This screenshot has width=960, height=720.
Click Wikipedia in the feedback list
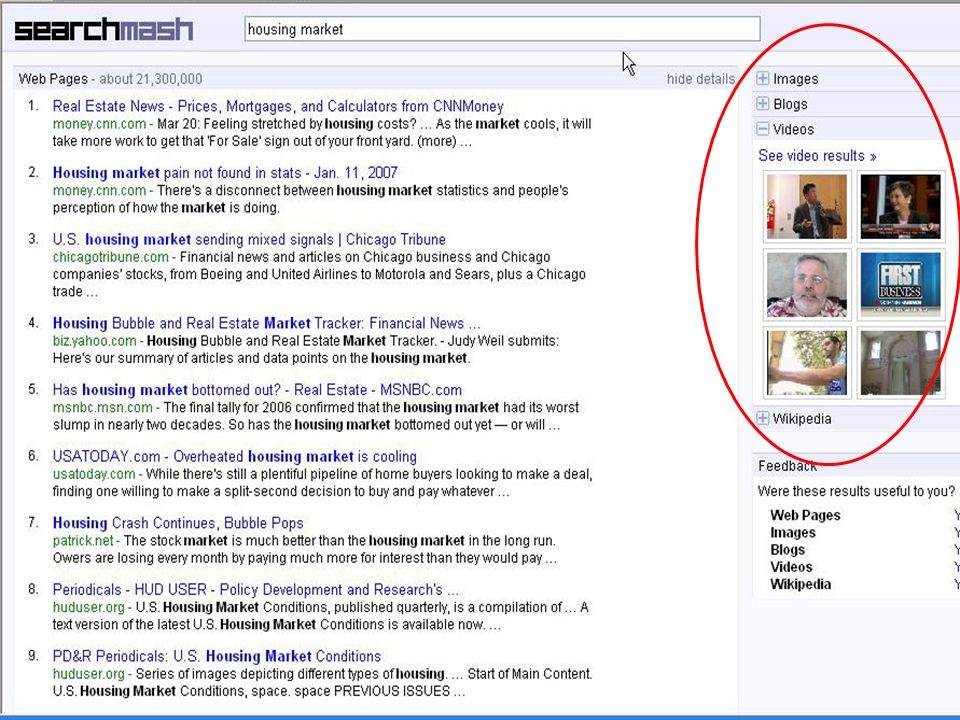click(x=800, y=584)
